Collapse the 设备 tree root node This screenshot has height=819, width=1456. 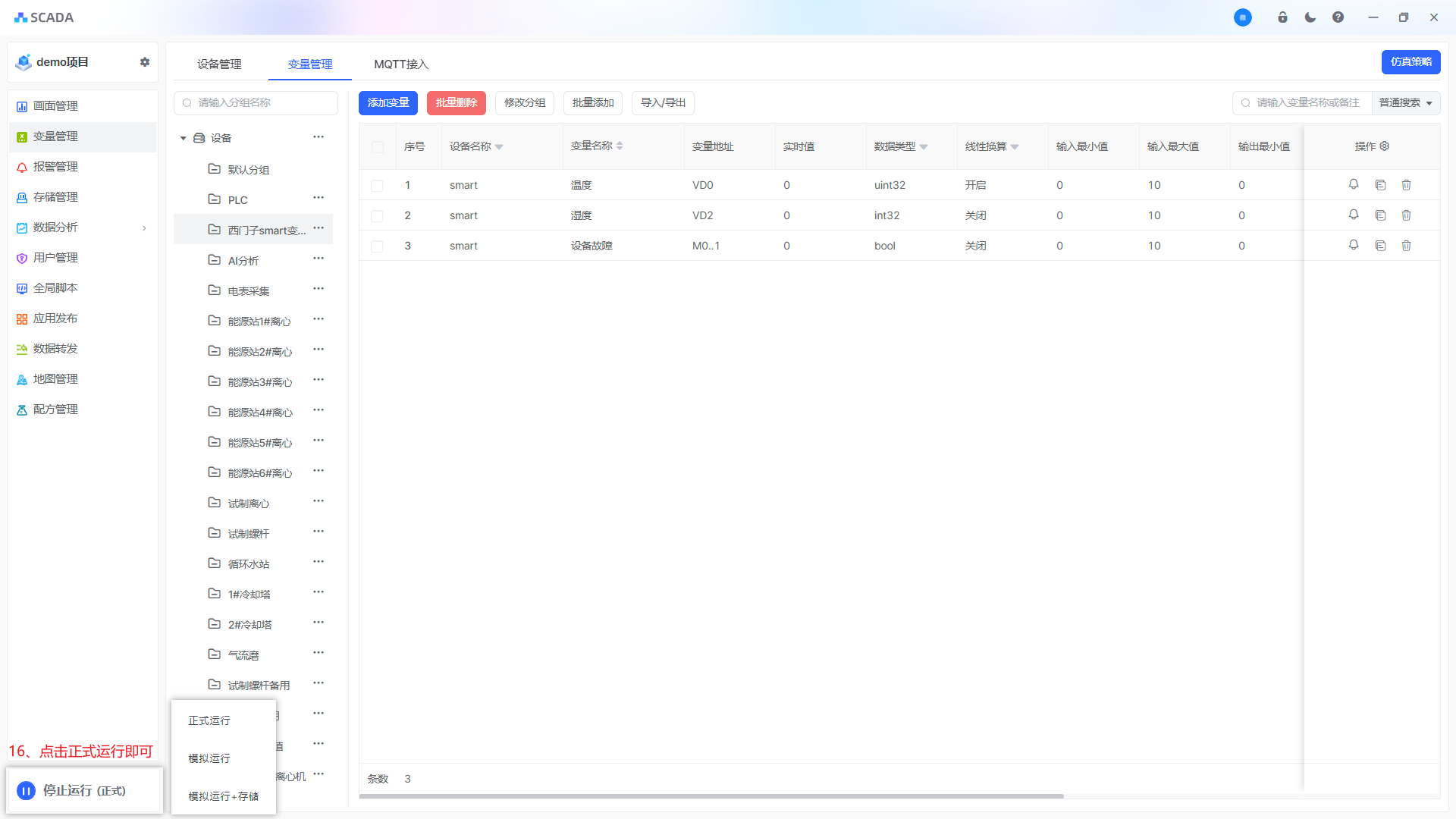tap(183, 138)
